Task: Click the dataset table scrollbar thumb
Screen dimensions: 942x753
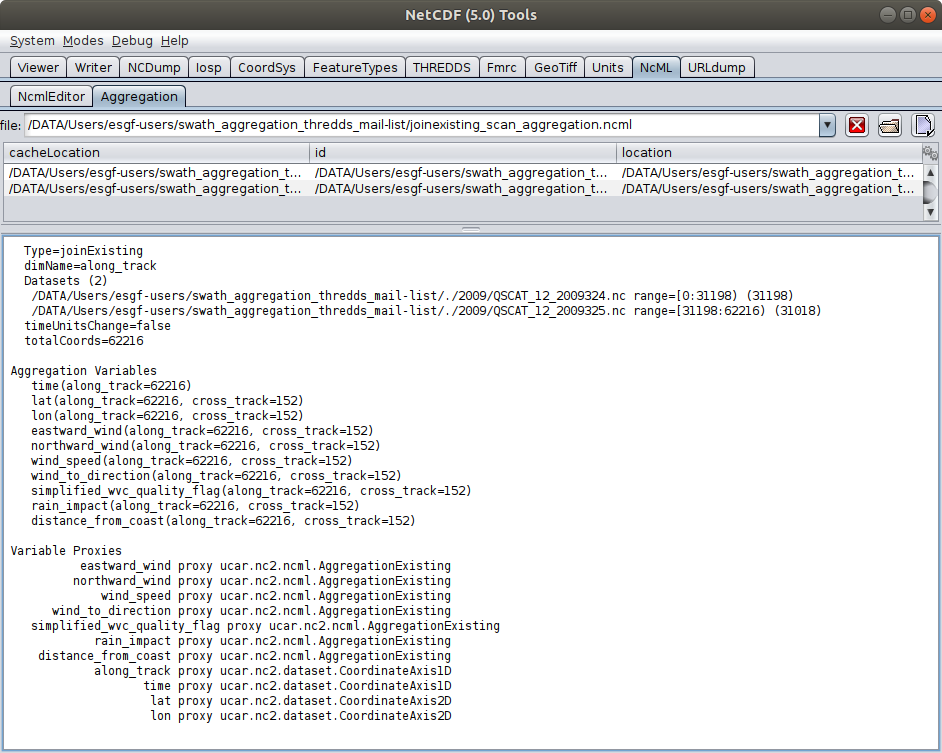Action: (930, 192)
